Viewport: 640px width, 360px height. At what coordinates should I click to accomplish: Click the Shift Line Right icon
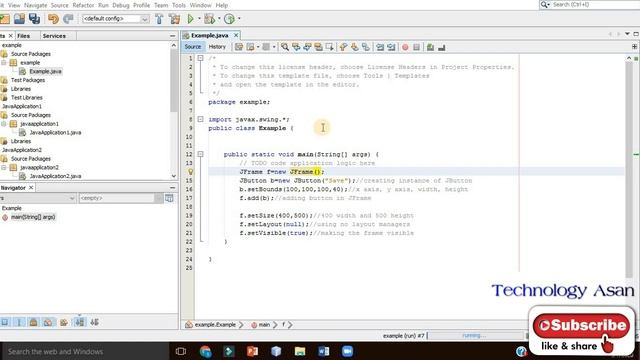391,47
